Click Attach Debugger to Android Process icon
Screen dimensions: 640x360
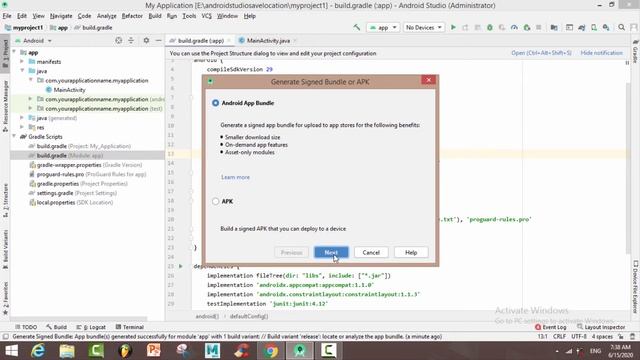[527, 27]
